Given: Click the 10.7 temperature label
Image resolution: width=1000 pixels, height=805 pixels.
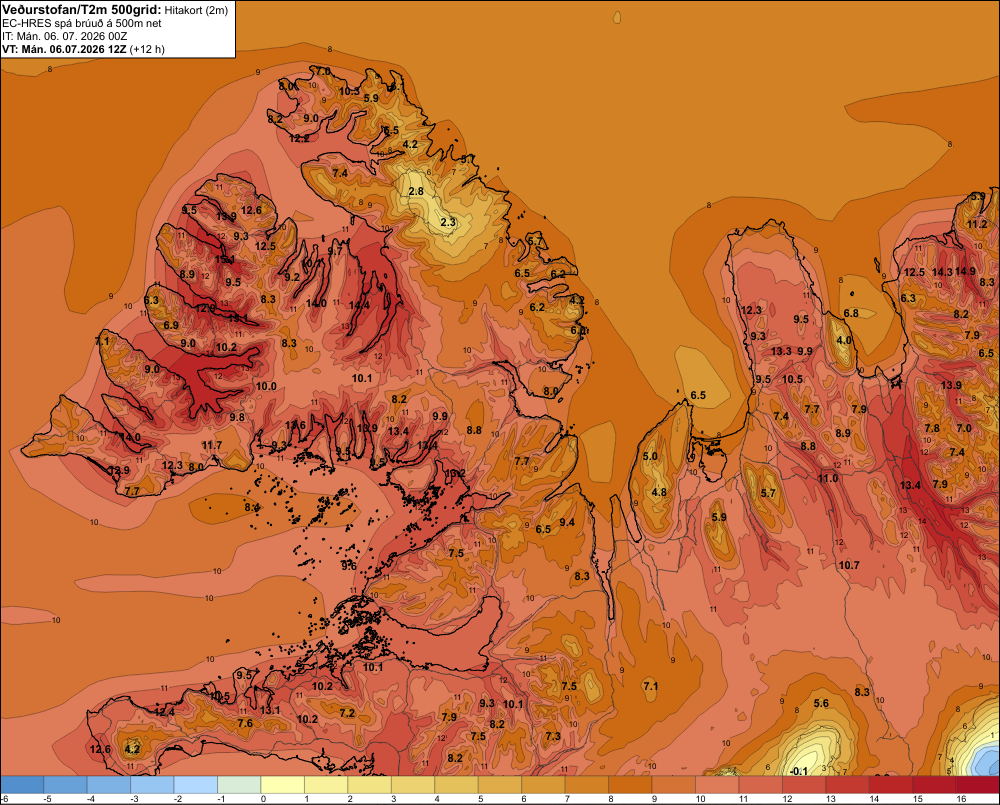Looking at the screenshot, I should pos(849,565).
